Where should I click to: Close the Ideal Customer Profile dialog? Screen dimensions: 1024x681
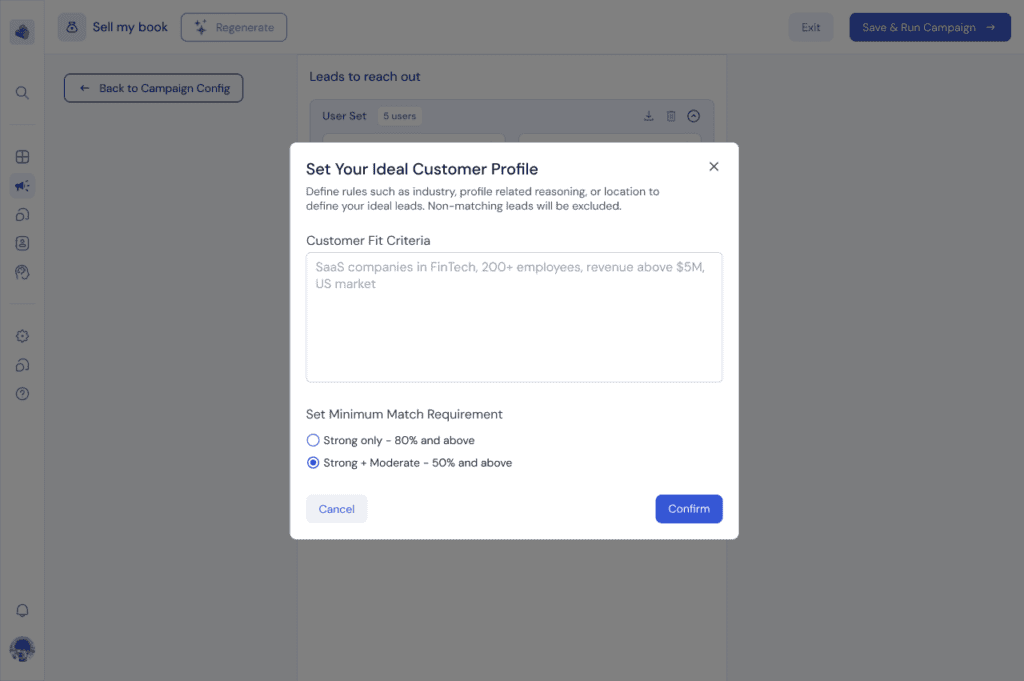(x=714, y=167)
